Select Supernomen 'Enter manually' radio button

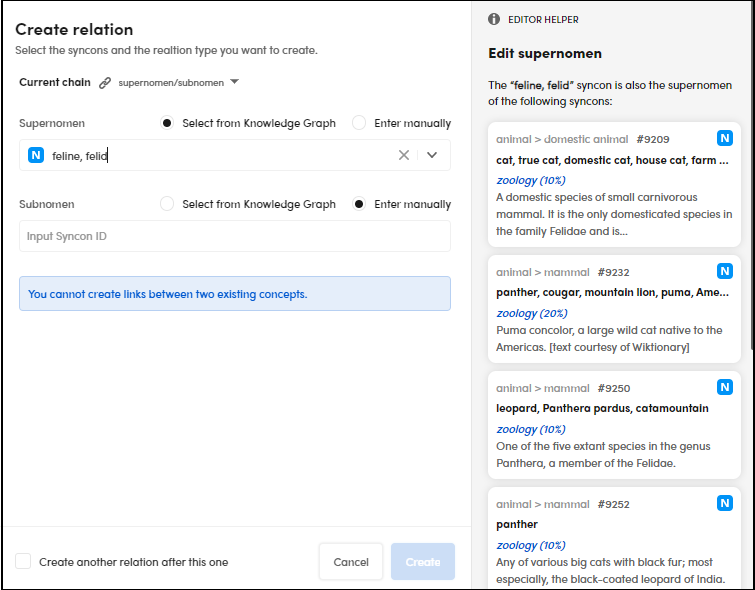click(x=359, y=123)
